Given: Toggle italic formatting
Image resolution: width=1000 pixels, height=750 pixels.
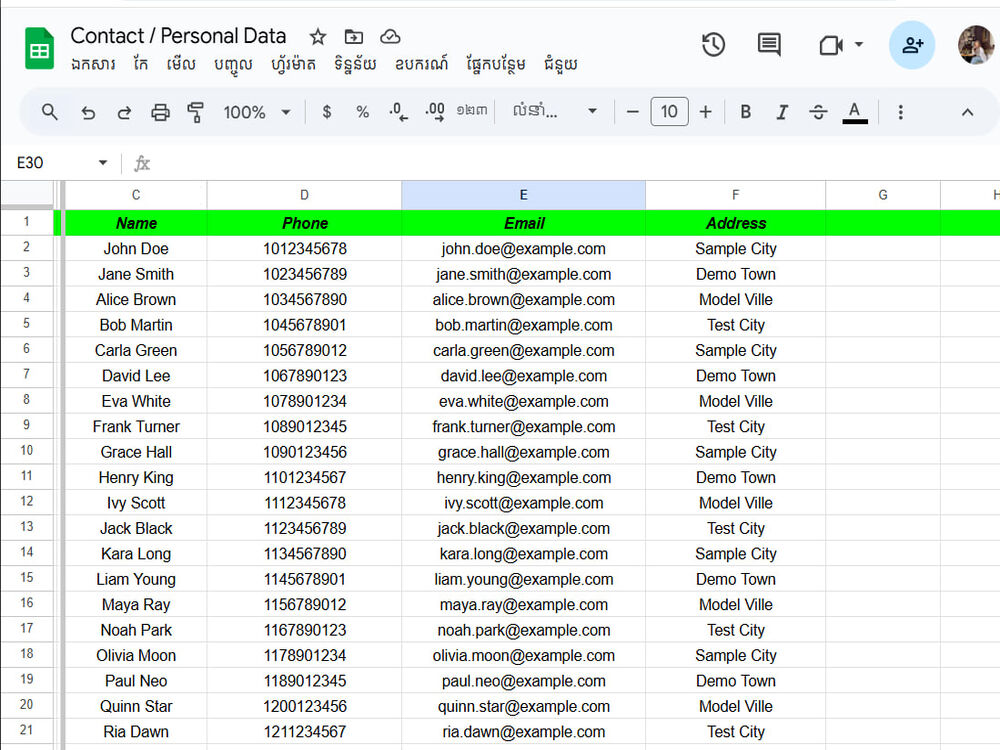Looking at the screenshot, I should [x=781, y=113].
